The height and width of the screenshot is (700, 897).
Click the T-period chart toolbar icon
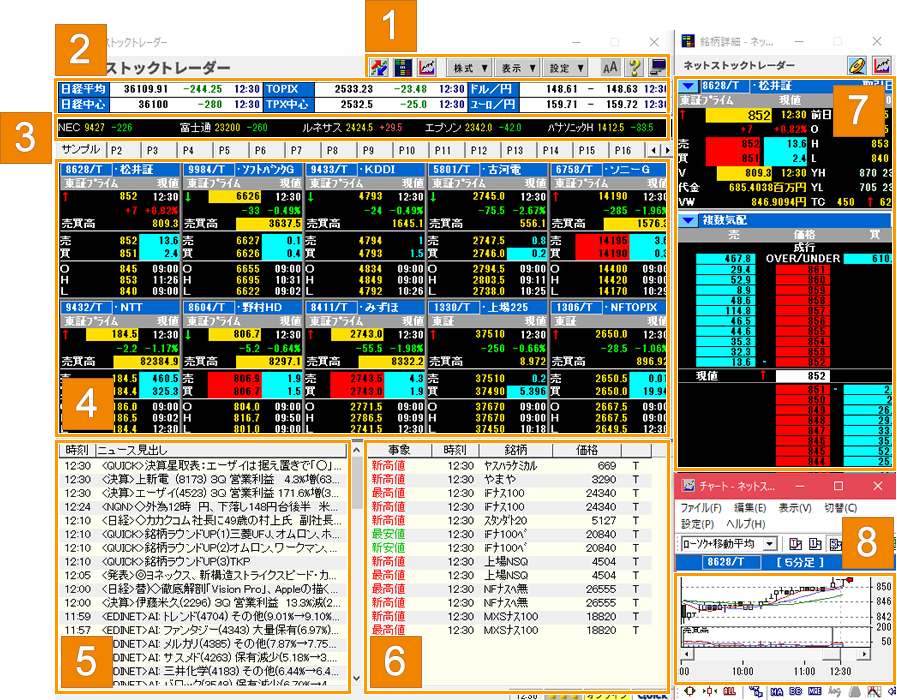pos(796,544)
